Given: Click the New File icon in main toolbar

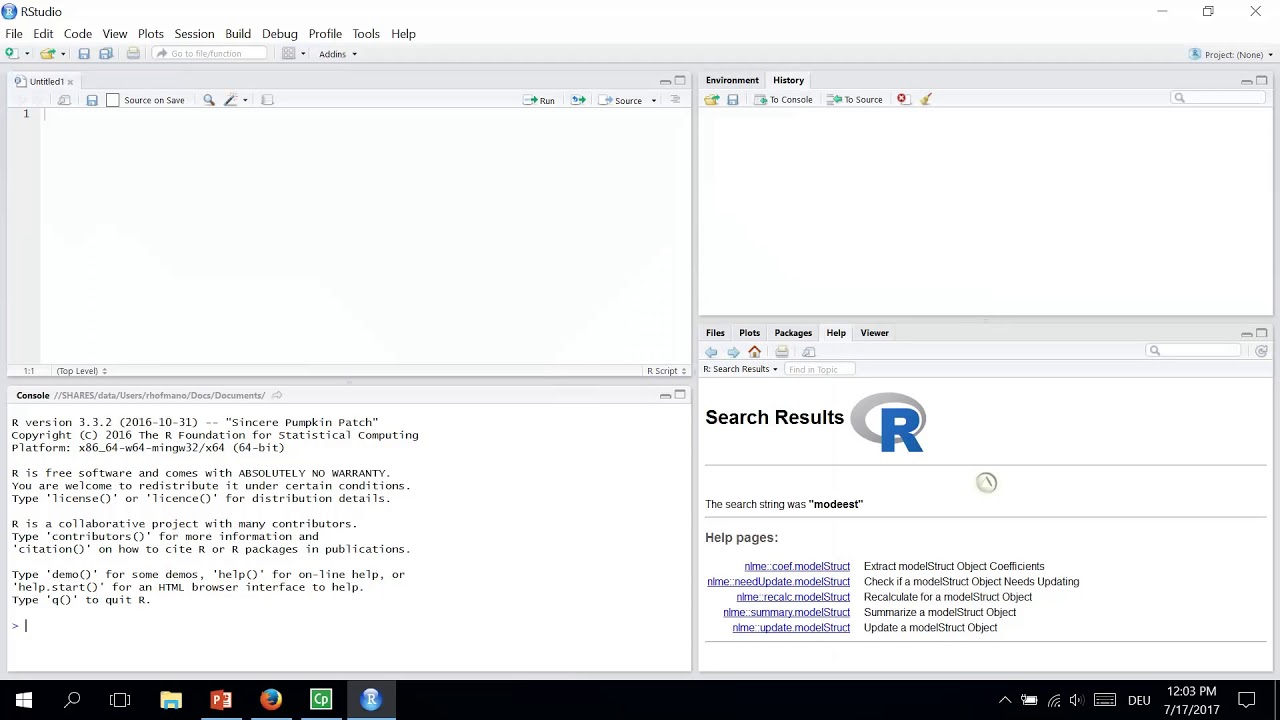Looking at the screenshot, I should click(11, 54).
